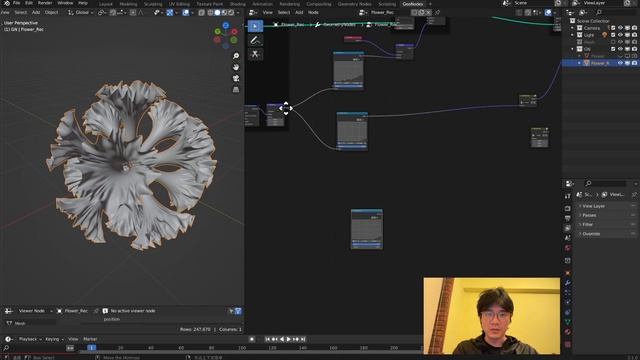Image resolution: width=640 pixels, height=360 pixels.
Task: Open the Object Data green triangle tab
Action: [x=568, y=322]
